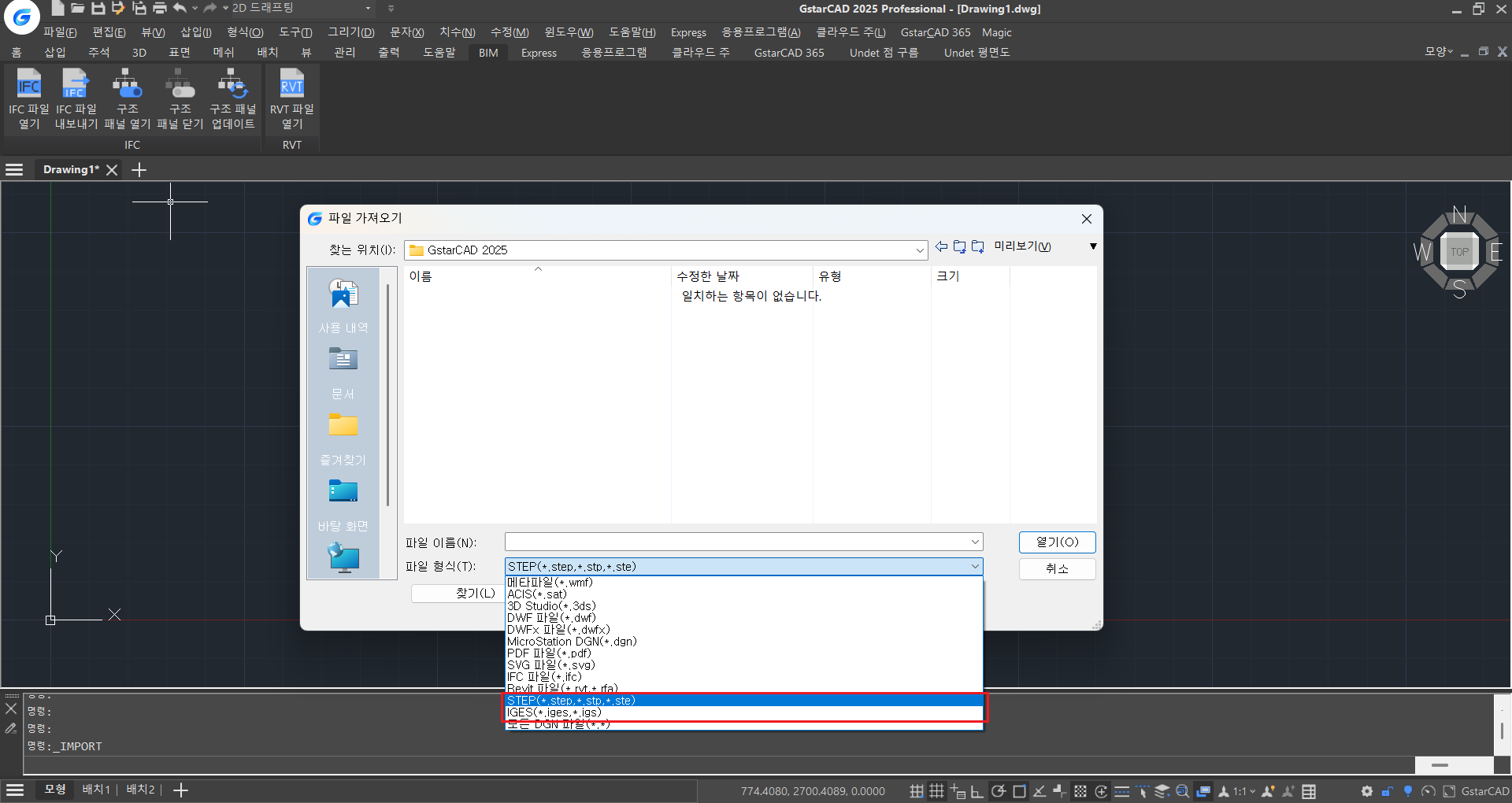This screenshot has height=803, width=1512.
Task: Click the lock UI icon in status bar
Action: click(x=1388, y=791)
